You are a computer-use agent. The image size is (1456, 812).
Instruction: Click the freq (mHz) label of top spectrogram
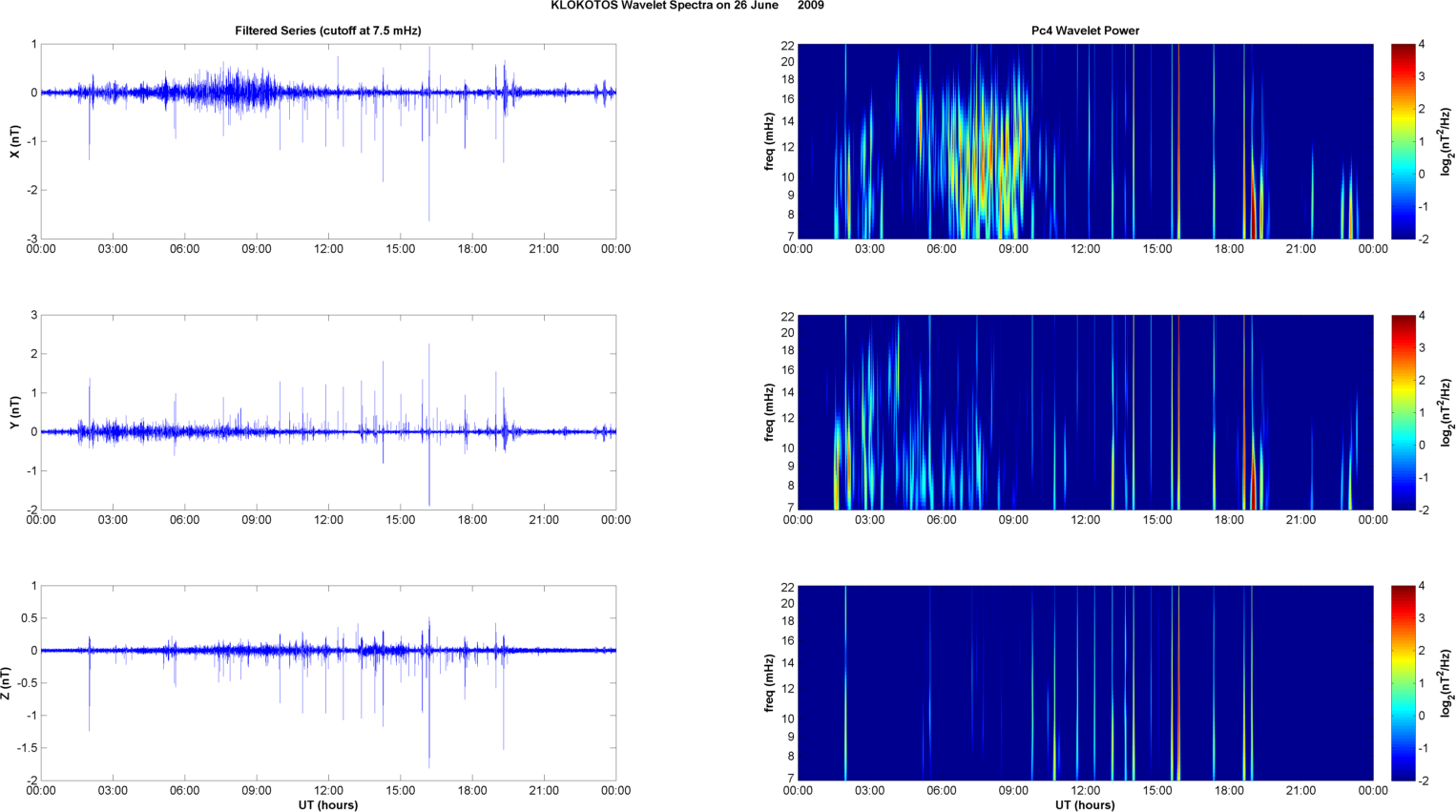[768, 141]
